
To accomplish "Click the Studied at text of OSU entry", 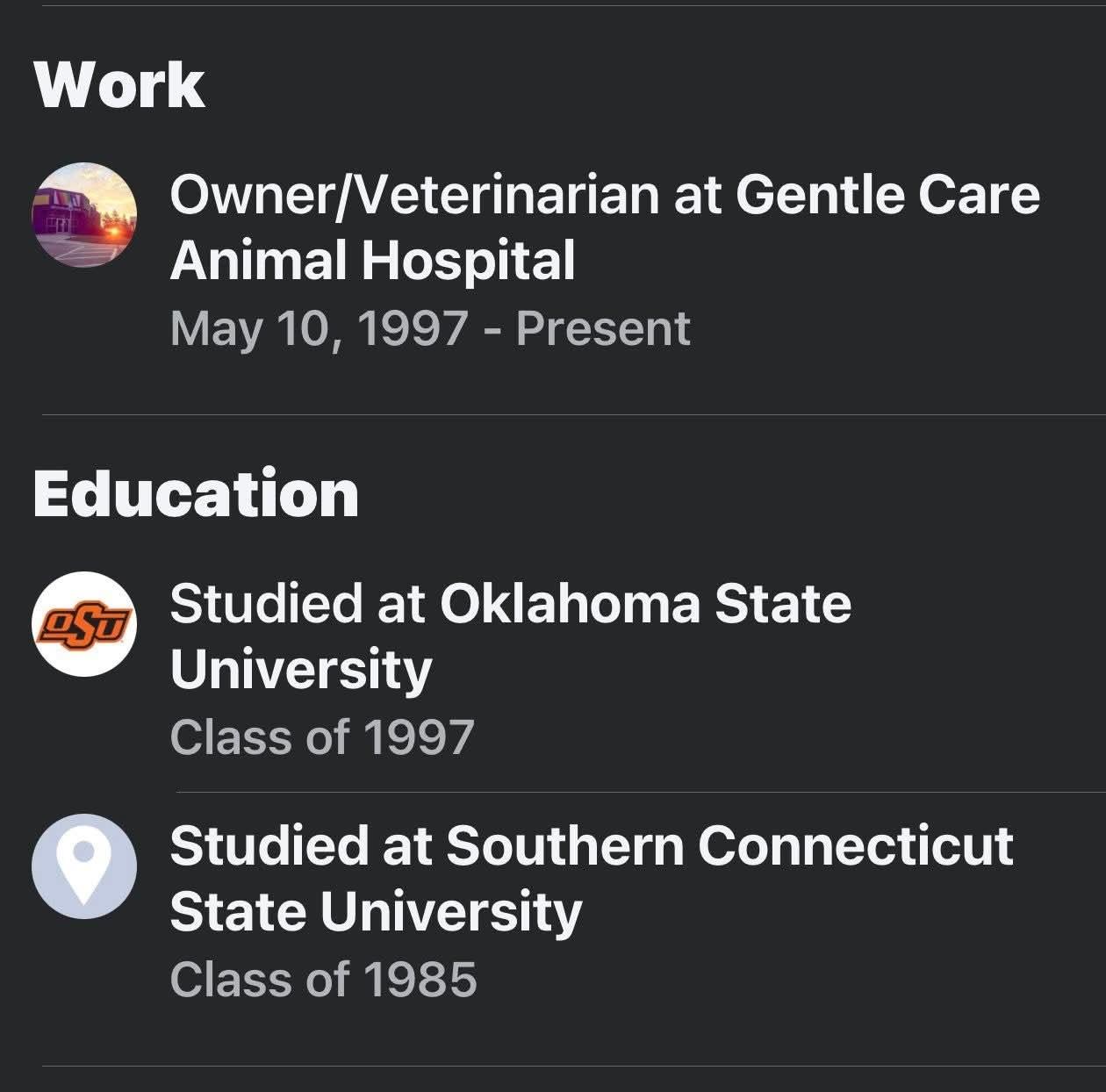I will click(x=298, y=604).
